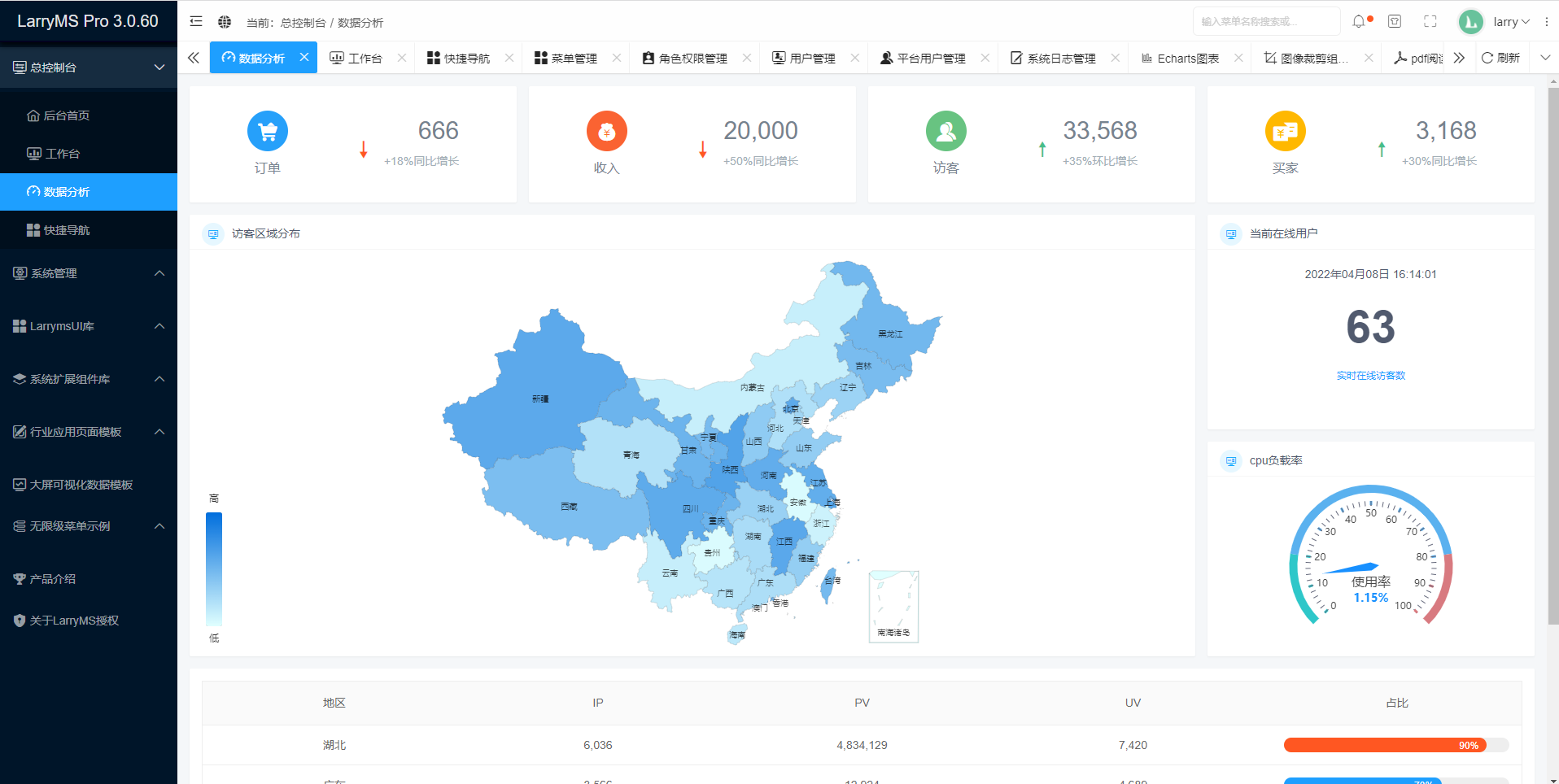Screen dimensions: 1559x784
Task: Click 实时在线访客数 link
Action: point(1371,376)
